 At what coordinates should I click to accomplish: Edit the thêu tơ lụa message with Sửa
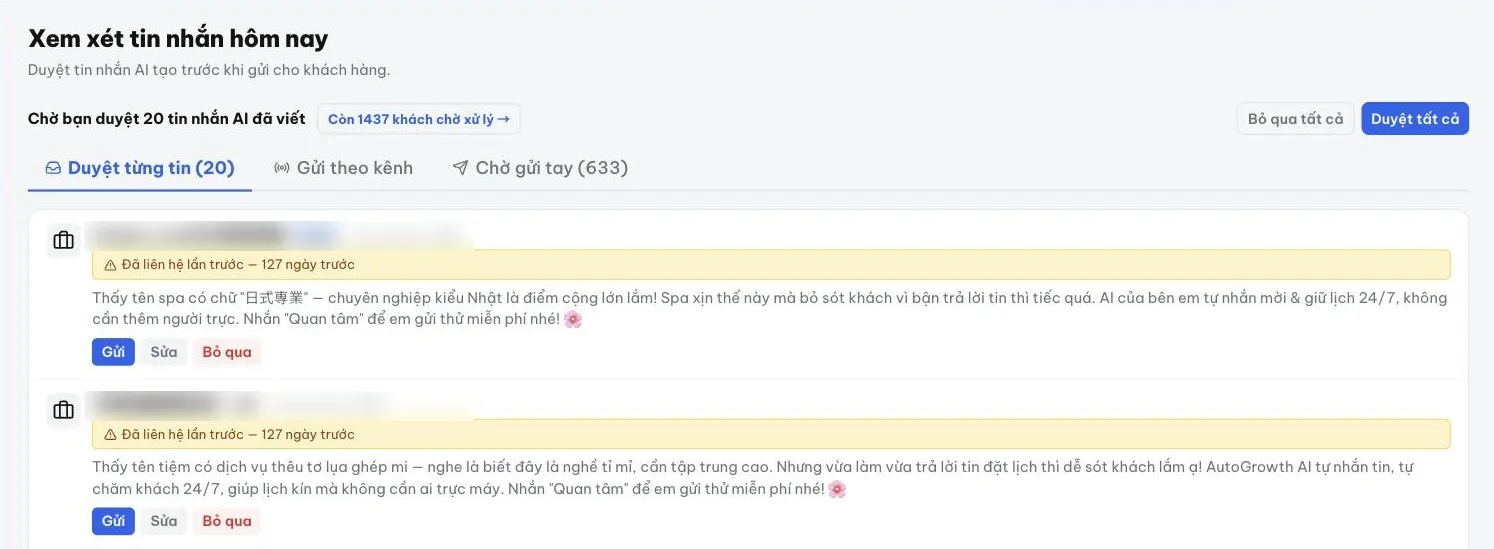click(x=164, y=521)
